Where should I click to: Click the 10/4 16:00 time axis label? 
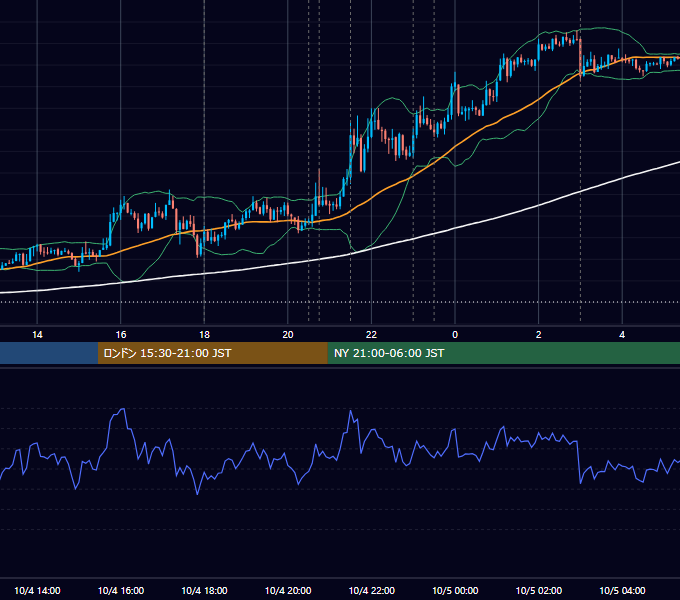tap(121, 590)
